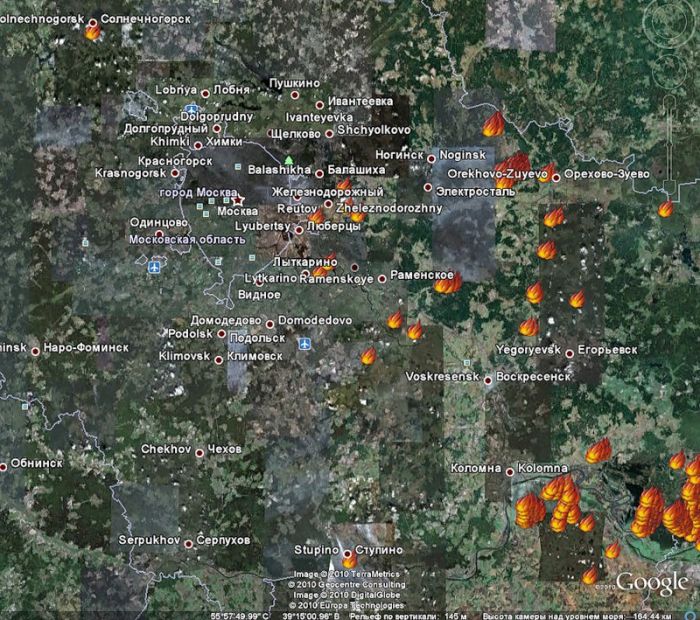The height and width of the screenshot is (620, 700).
Task: Open the fire marker directly above Kolomna
Action: point(598,451)
